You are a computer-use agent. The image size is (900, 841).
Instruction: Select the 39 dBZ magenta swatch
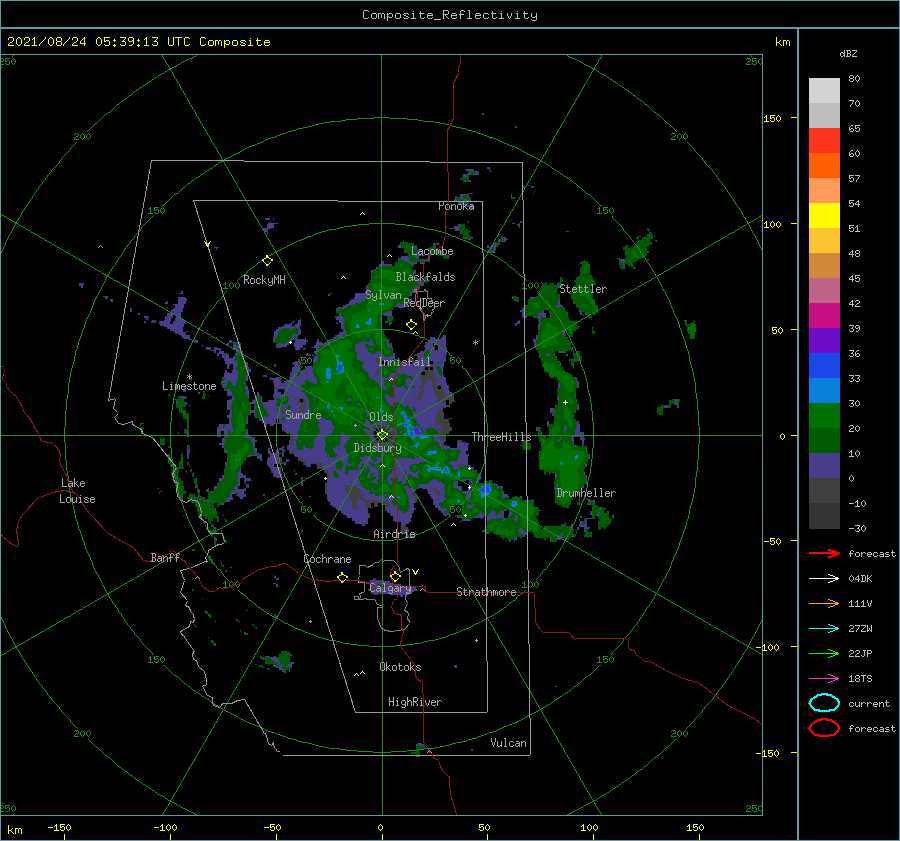click(824, 316)
